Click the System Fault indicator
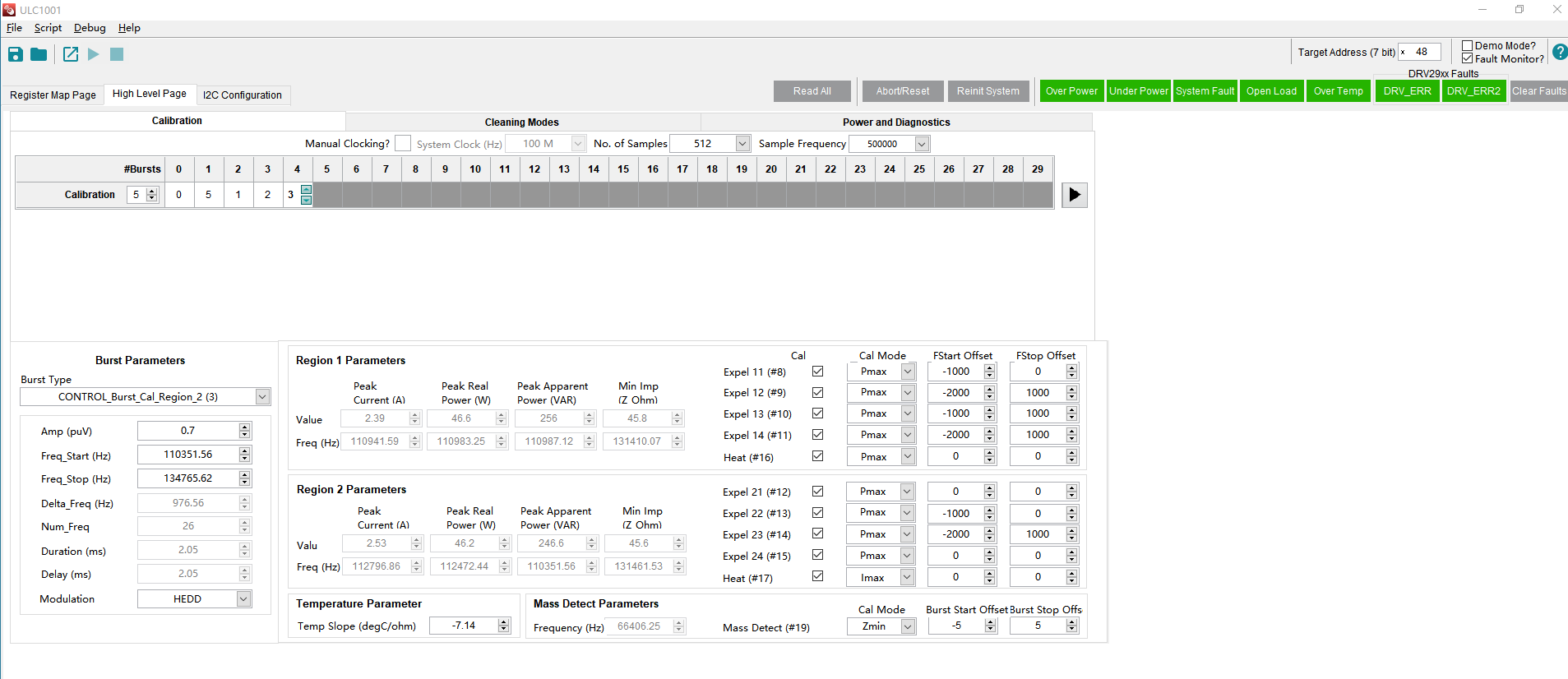This screenshot has width=1568, height=679. [x=1205, y=91]
